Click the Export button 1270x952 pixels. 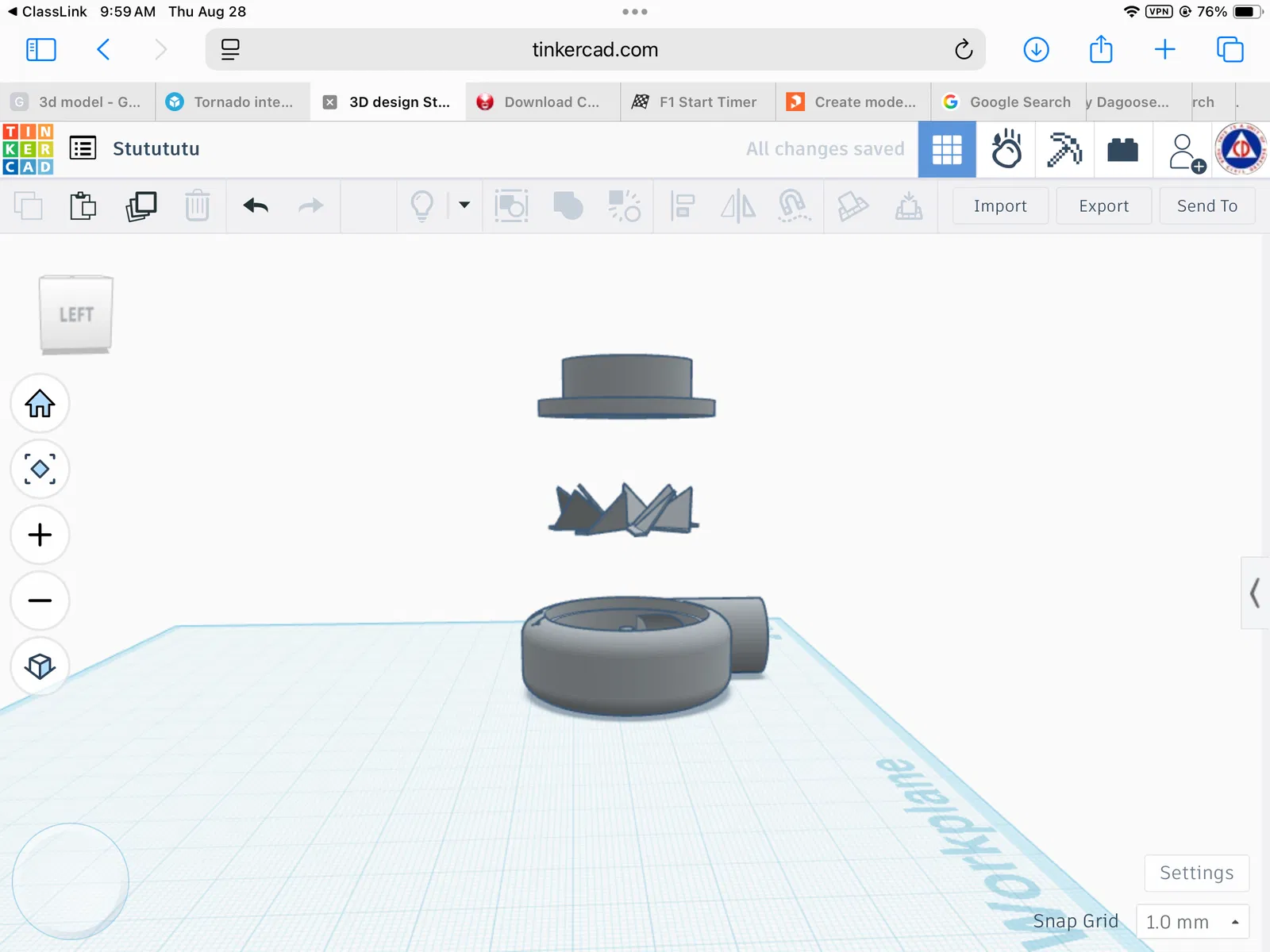click(1103, 206)
